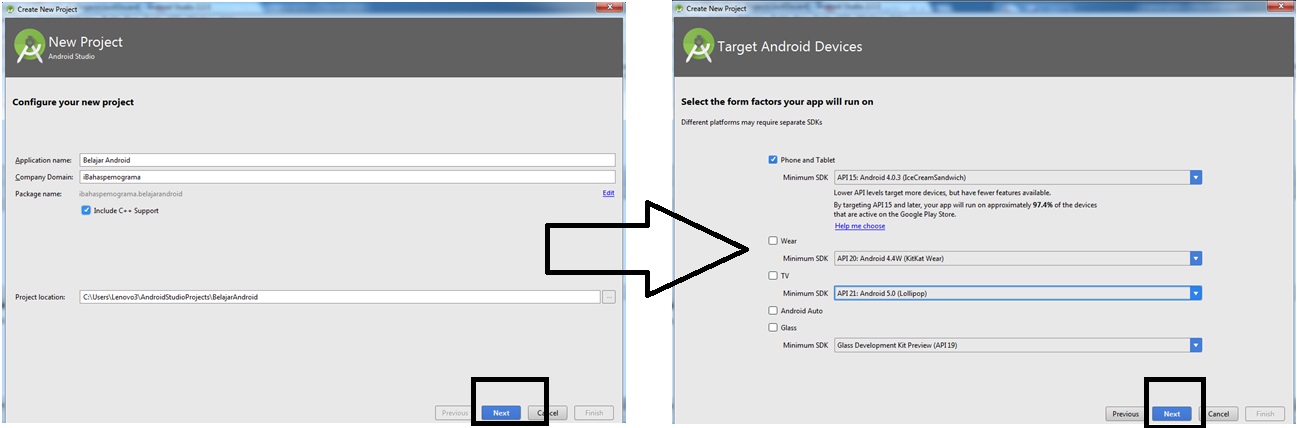The height and width of the screenshot is (428, 1297).
Task: Enable the Wear form factor checkbox
Action: 773,241
